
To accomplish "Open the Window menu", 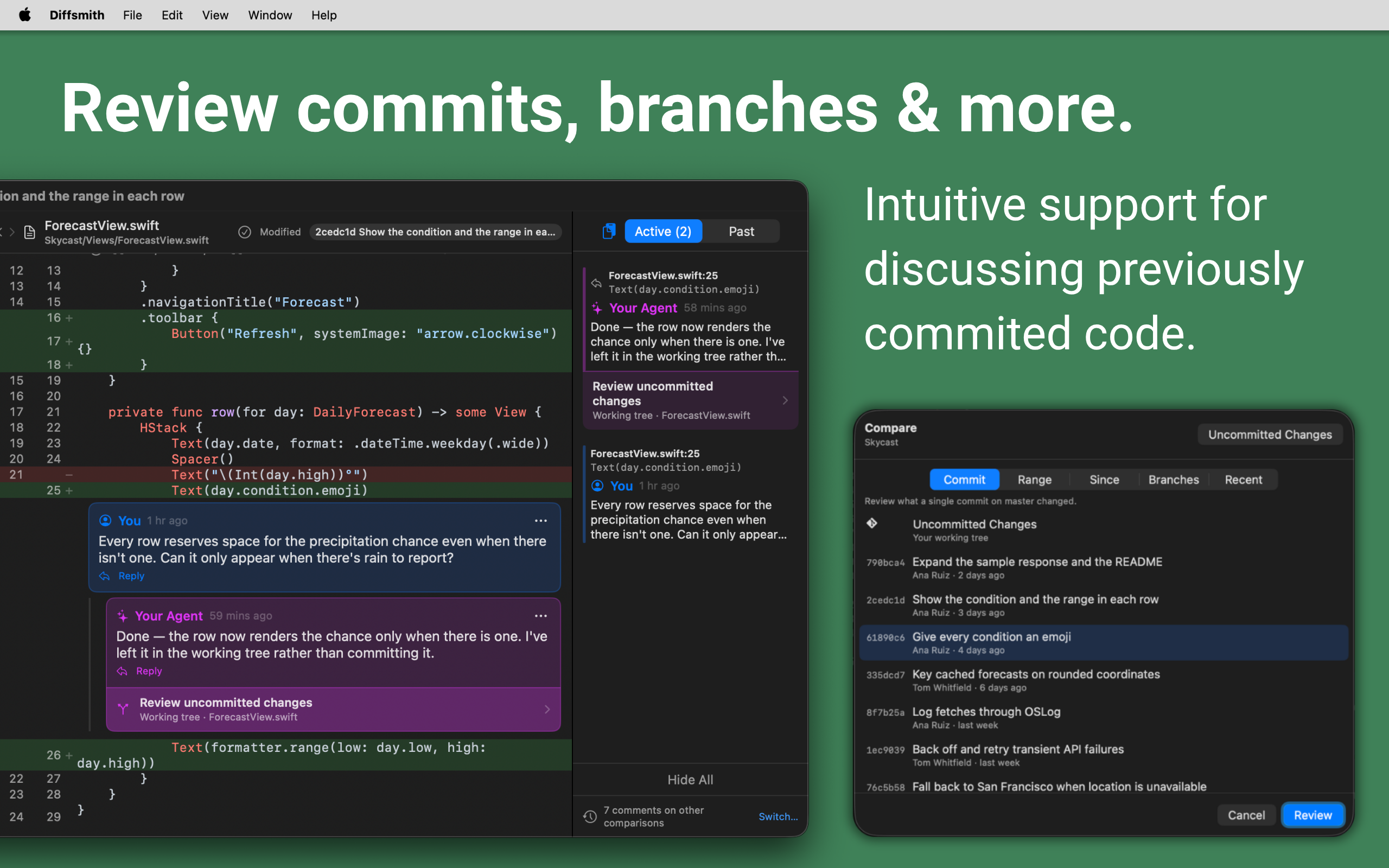I will 270,15.
